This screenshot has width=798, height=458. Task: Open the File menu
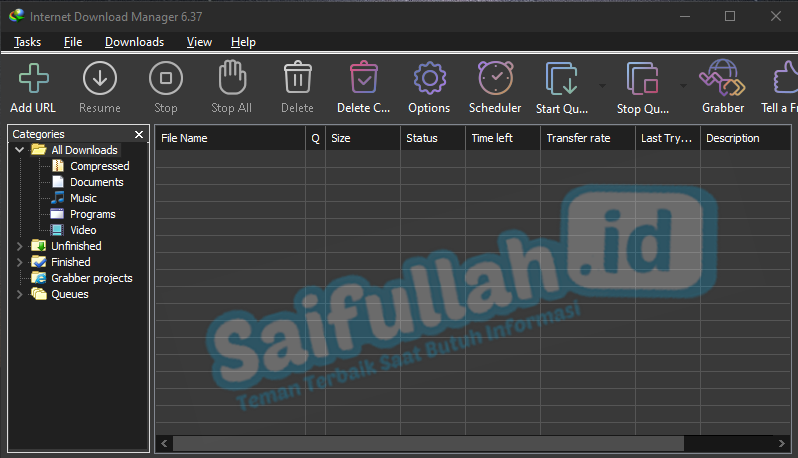[73, 42]
